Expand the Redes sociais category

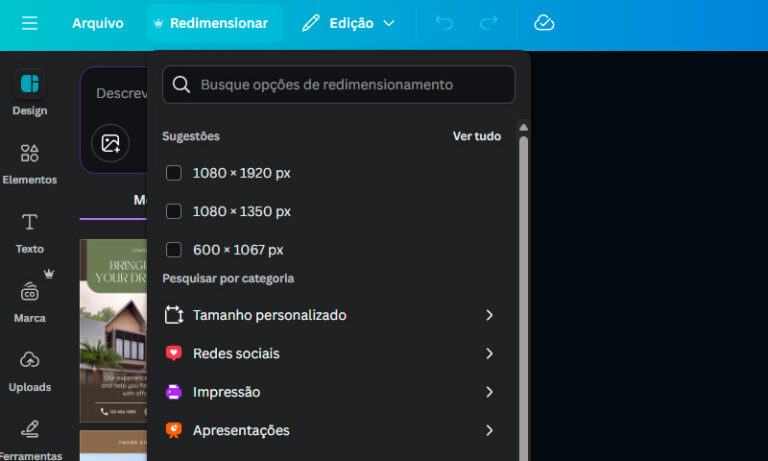click(330, 354)
